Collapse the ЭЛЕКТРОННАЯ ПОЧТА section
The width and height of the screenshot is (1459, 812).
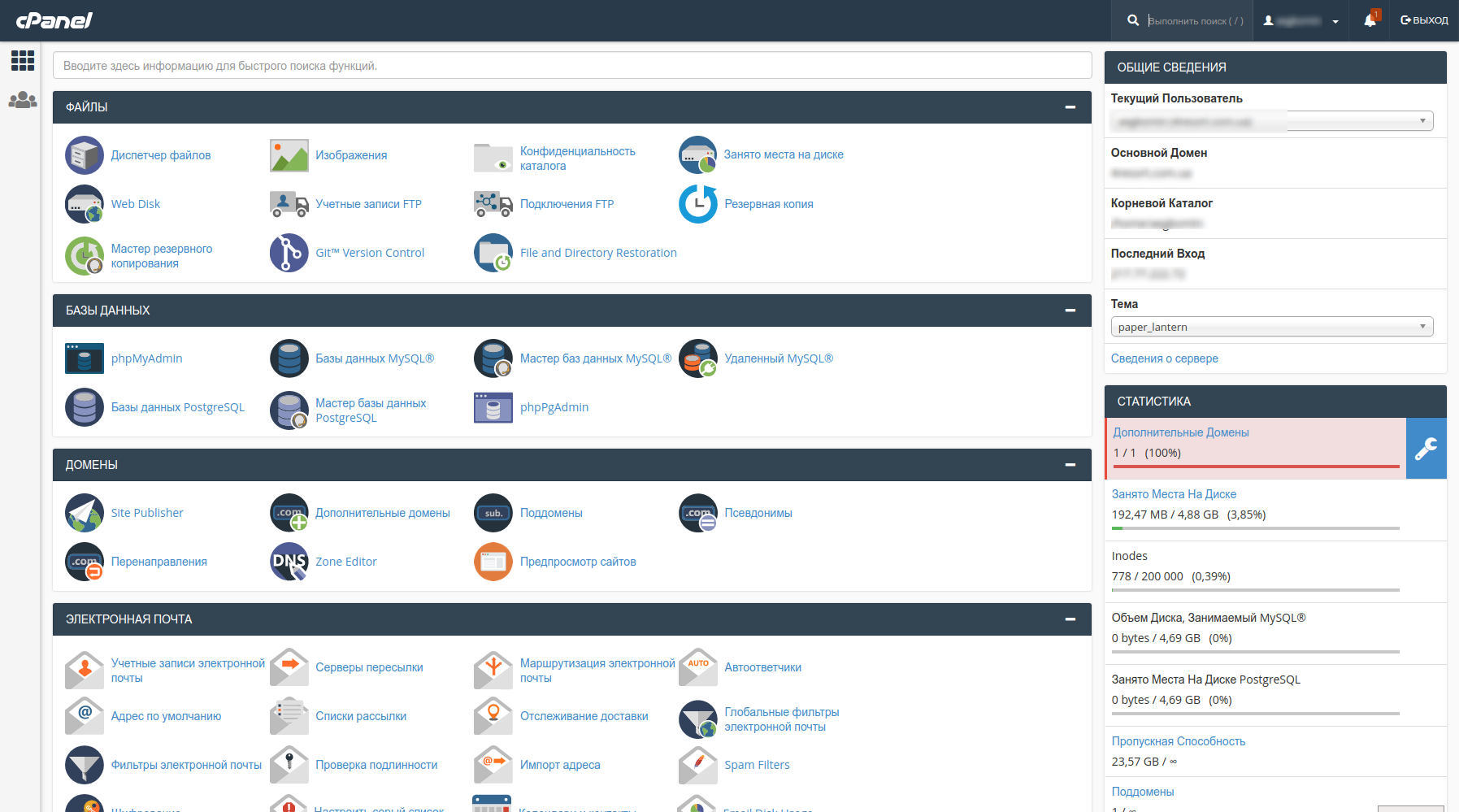[x=1070, y=619]
